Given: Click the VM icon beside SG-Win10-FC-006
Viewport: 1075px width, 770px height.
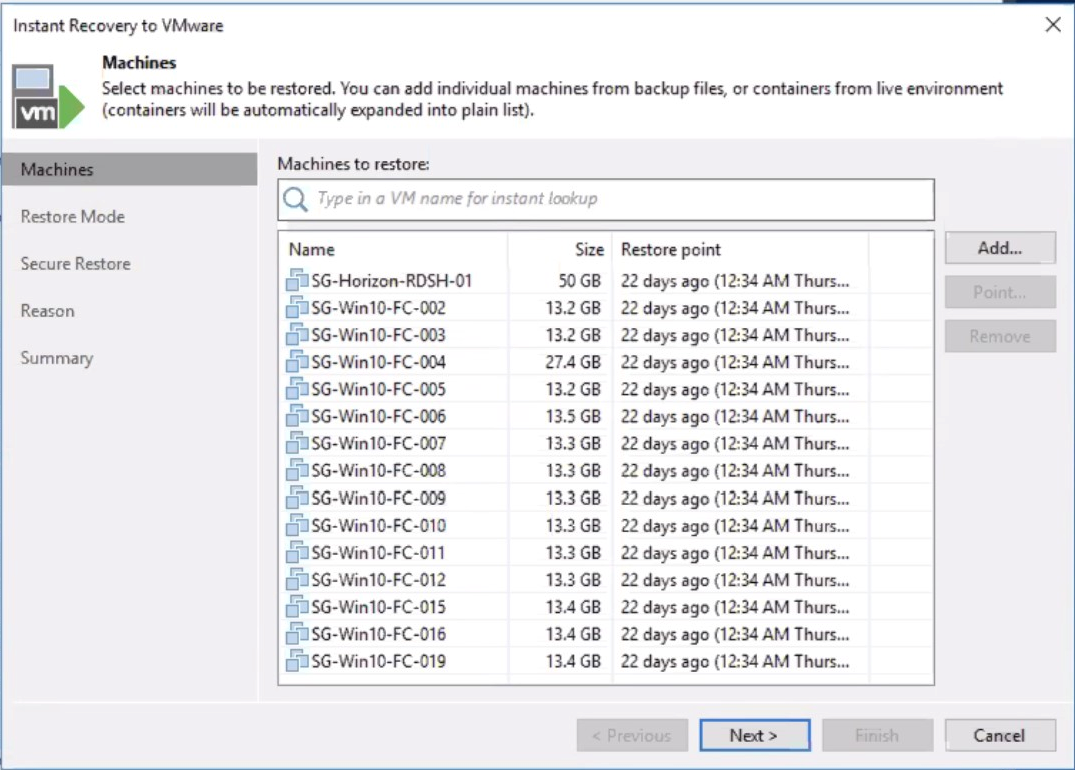Looking at the screenshot, I should coord(297,416).
